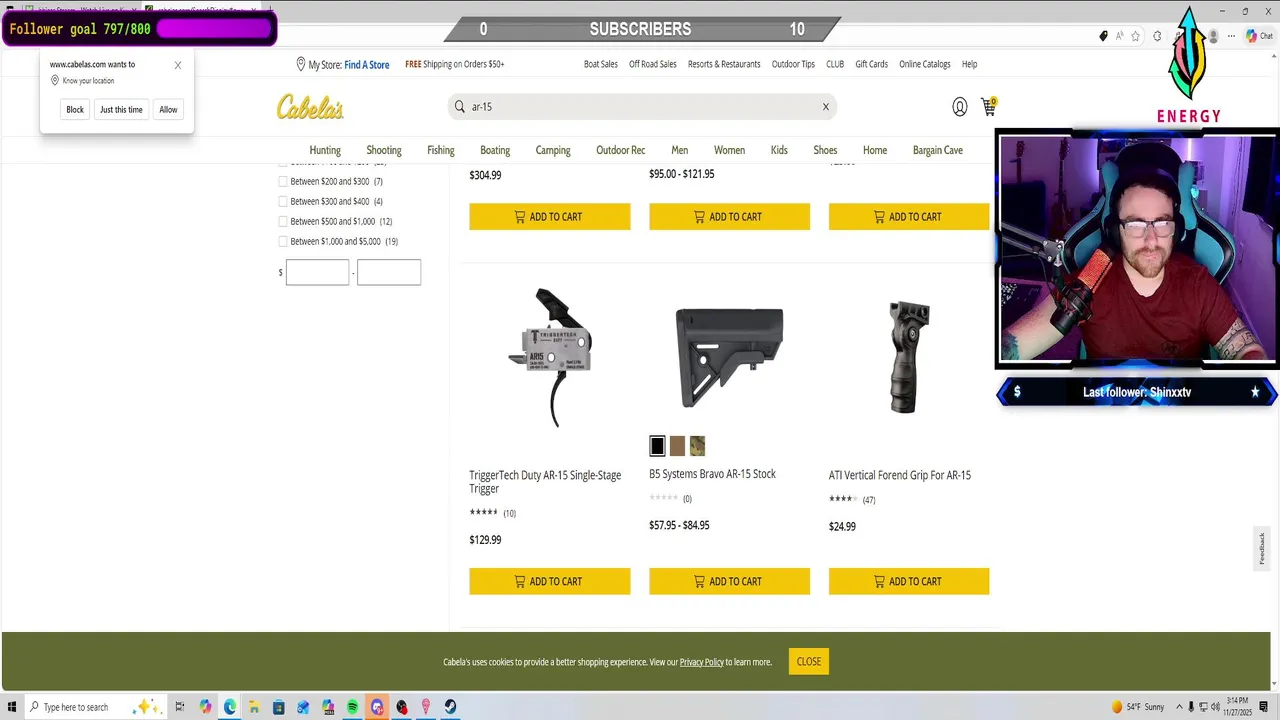Click the microphone tray icon
Image resolution: width=1280 pixels, height=720 pixels.
coord(1193,707)
